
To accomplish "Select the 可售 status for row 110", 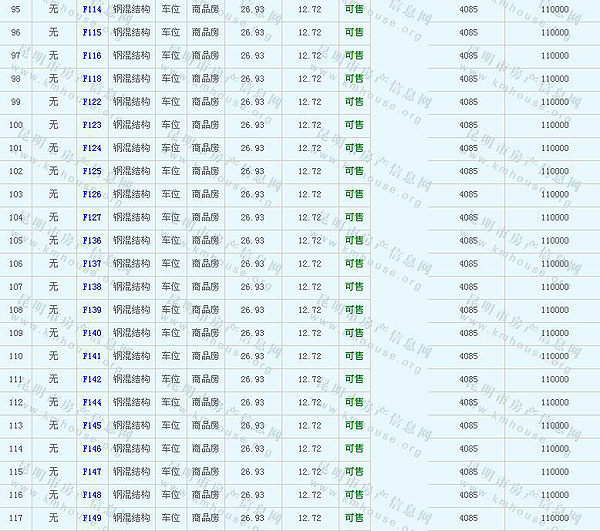I will 354,356.
